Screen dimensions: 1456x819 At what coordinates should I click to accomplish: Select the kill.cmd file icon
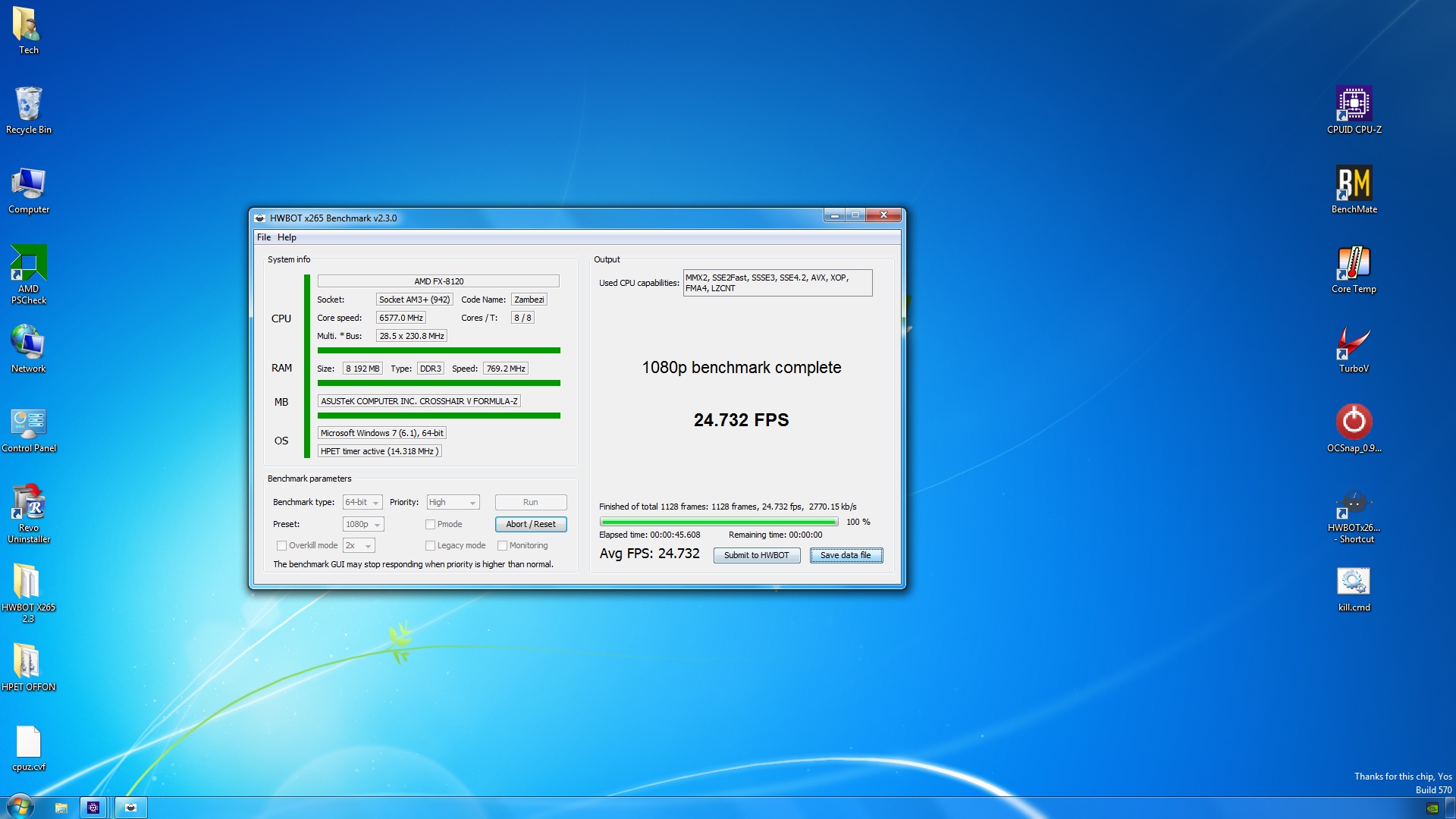(1354, 588)
